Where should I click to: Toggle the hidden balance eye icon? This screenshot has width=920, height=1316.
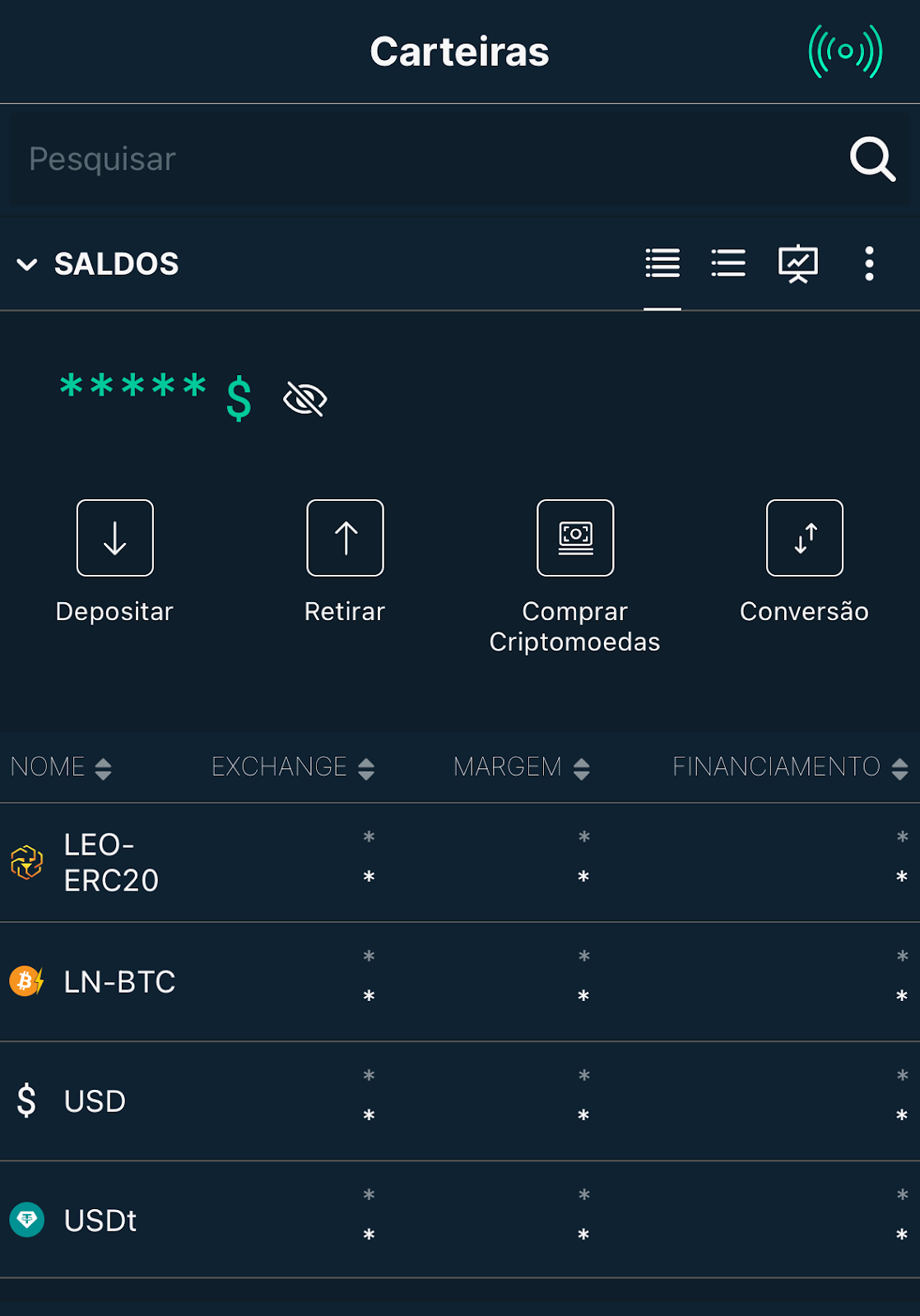pos(305,399)
